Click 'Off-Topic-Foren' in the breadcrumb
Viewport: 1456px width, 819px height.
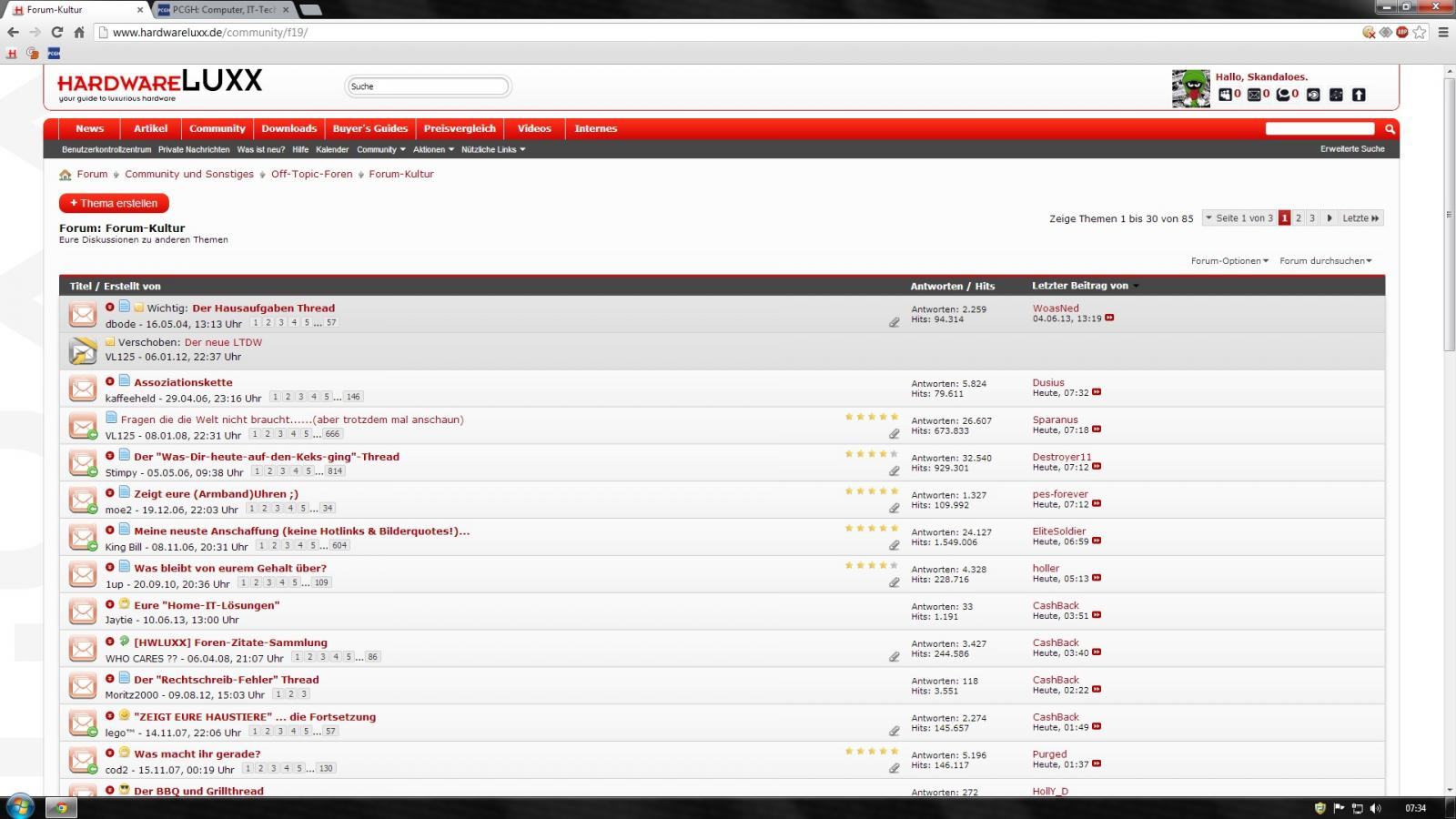(x=311, y=174)
